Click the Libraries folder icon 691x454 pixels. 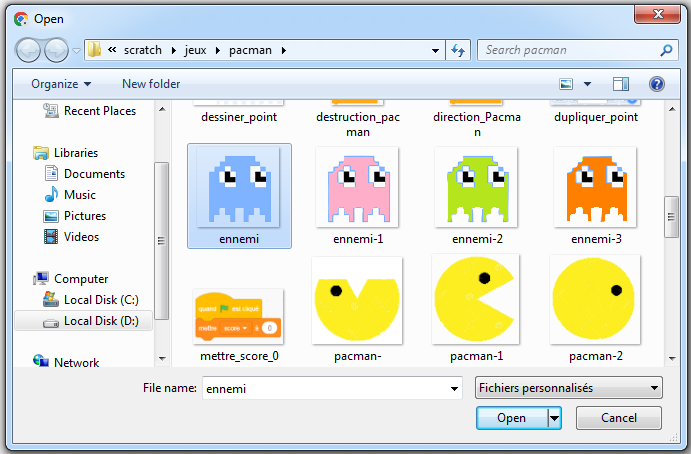[41, 153]
